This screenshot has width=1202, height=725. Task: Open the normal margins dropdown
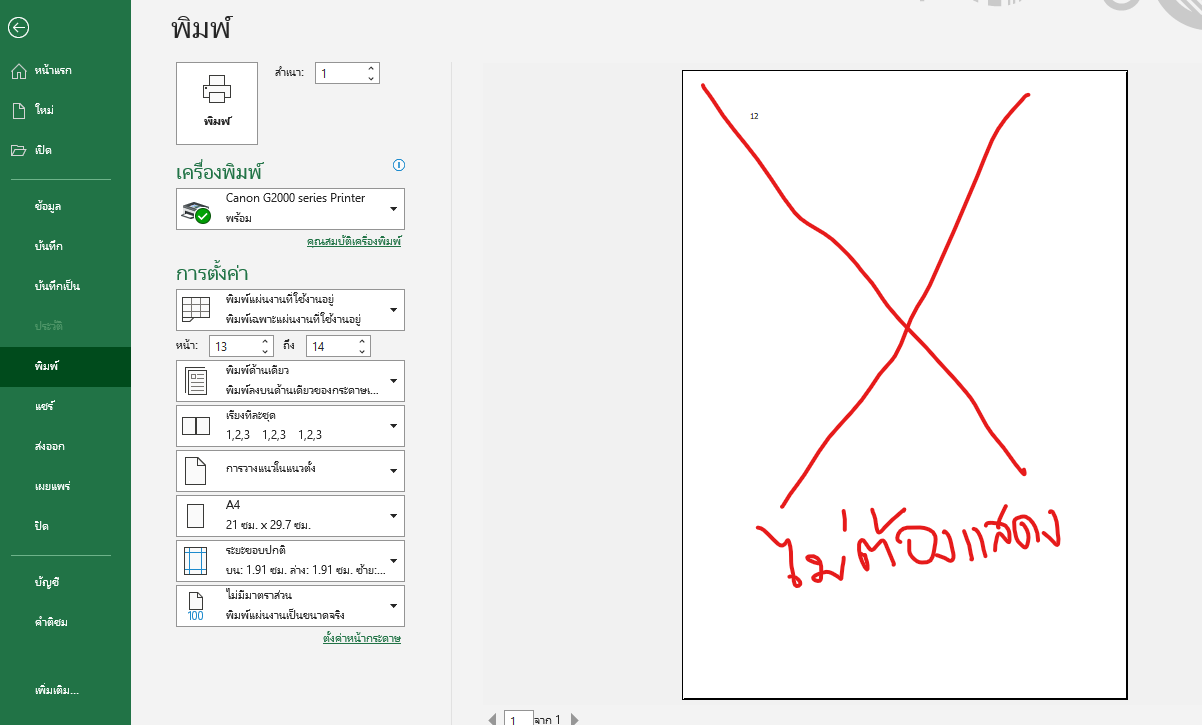[290, 561]
